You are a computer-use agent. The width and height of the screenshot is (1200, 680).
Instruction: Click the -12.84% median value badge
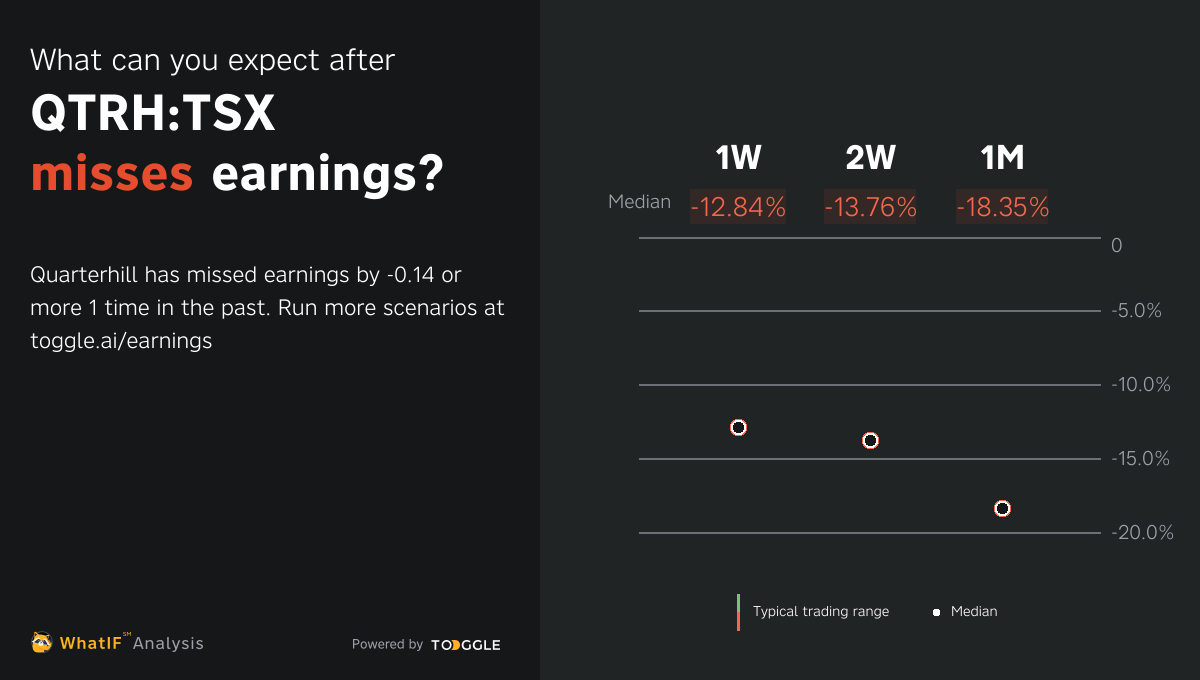tap(738, 207)
